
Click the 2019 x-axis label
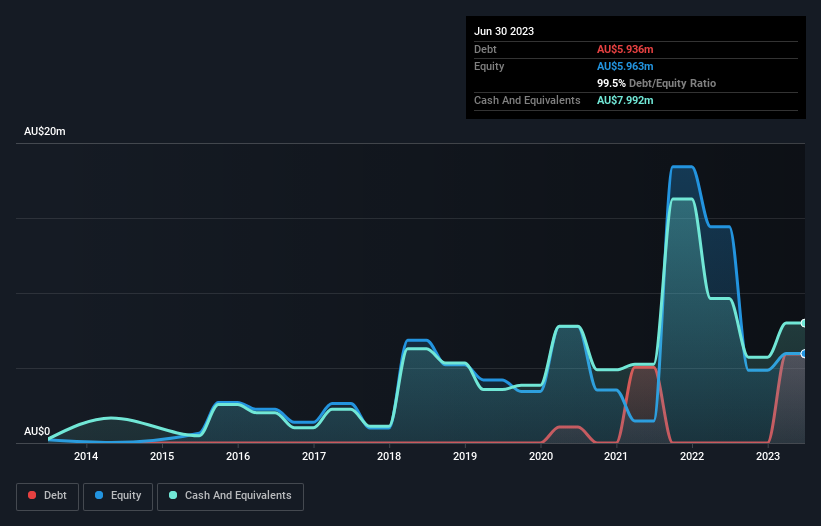(x=465, y=456)
